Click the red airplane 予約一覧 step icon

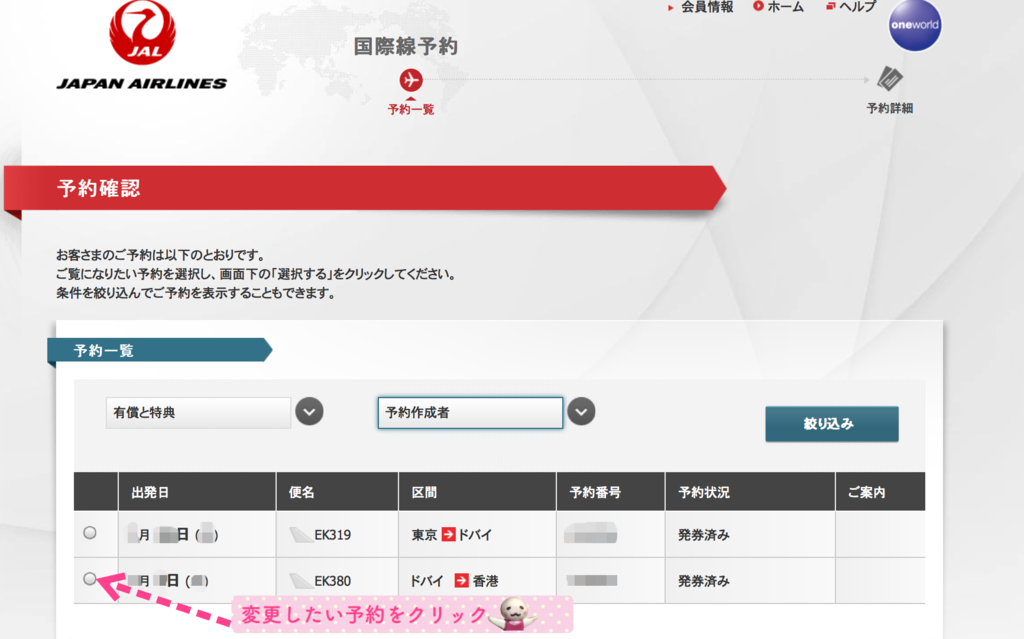[x=411, y=80]
